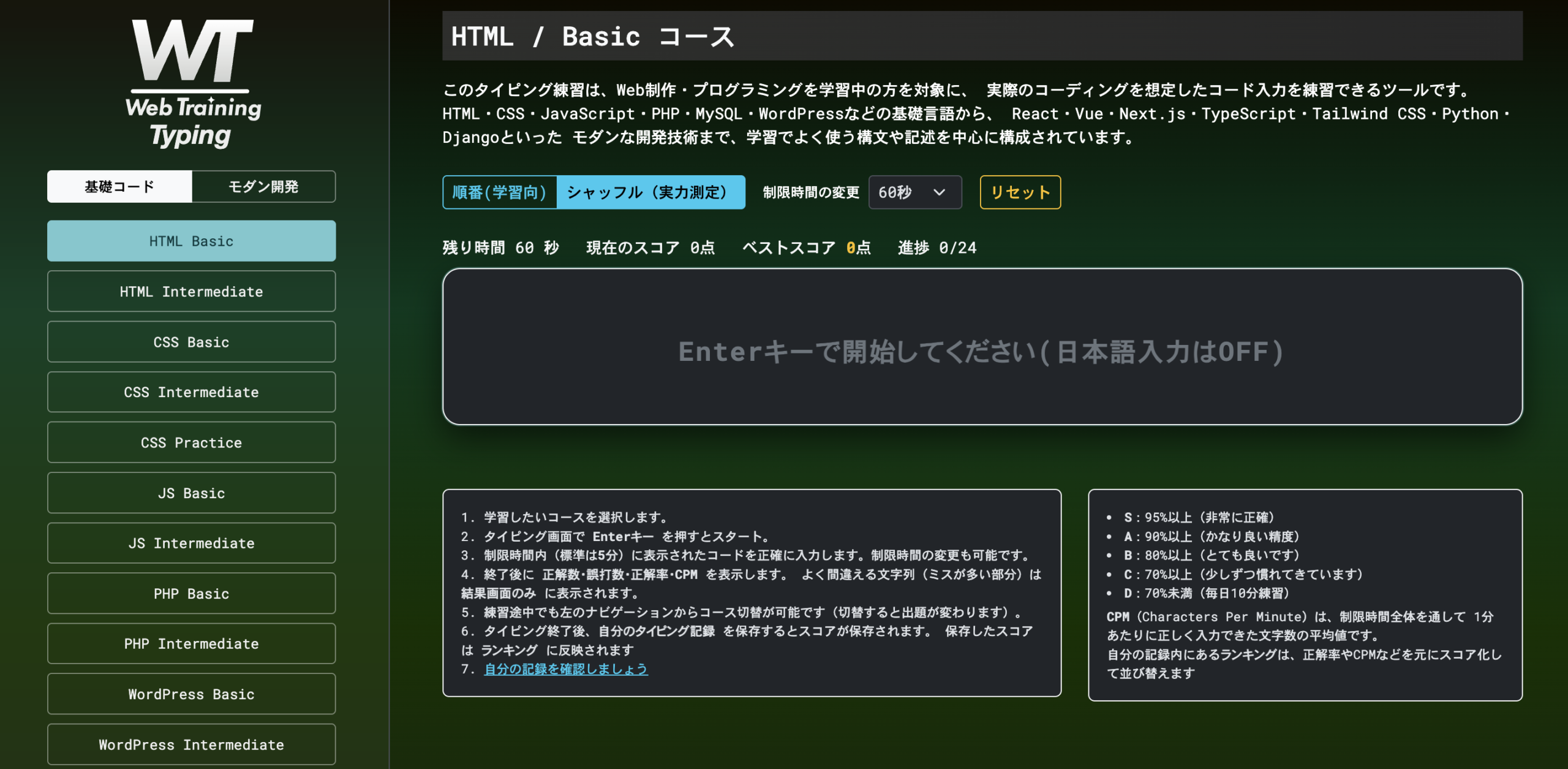
Task: Choose the CSS Basic course
Action: point(191,342)
